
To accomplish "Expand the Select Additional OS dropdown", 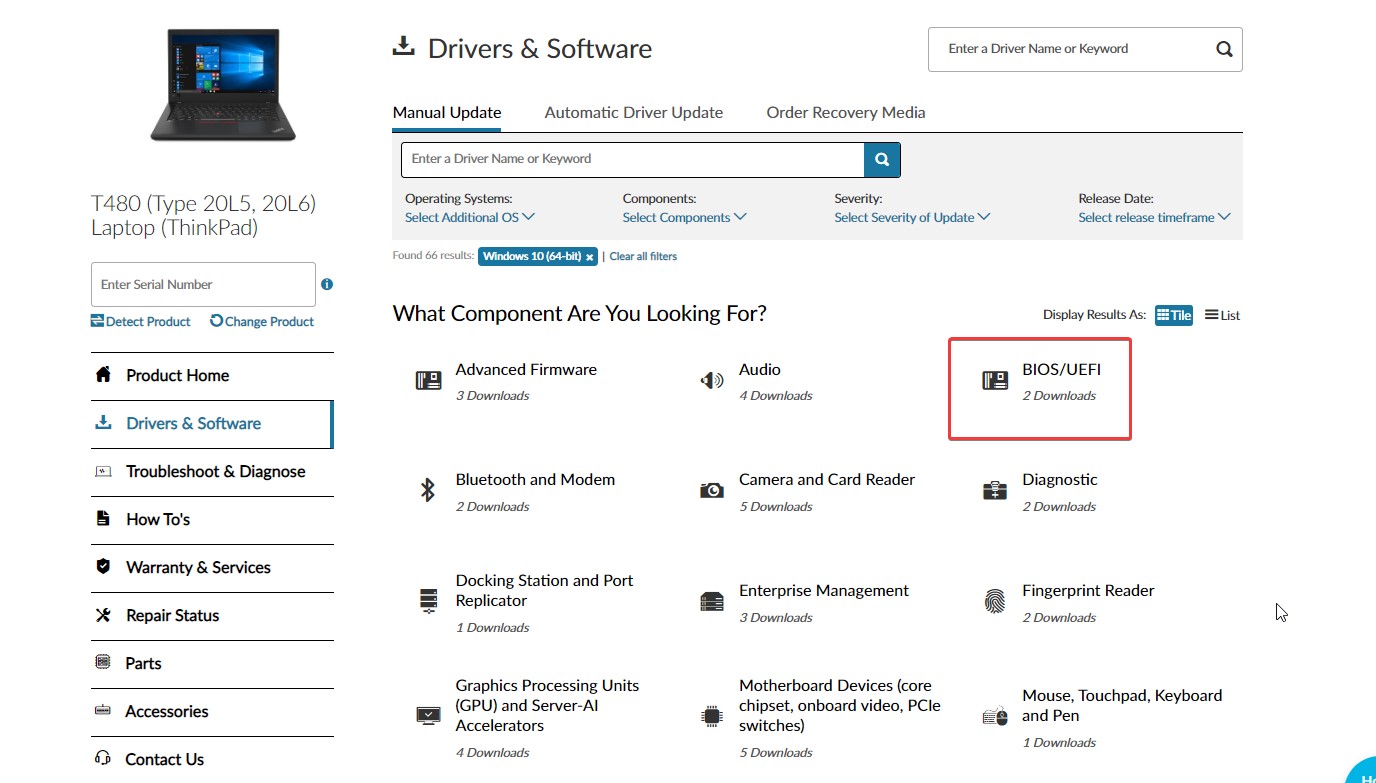I will pyautogui.click(x=469, y=217).
